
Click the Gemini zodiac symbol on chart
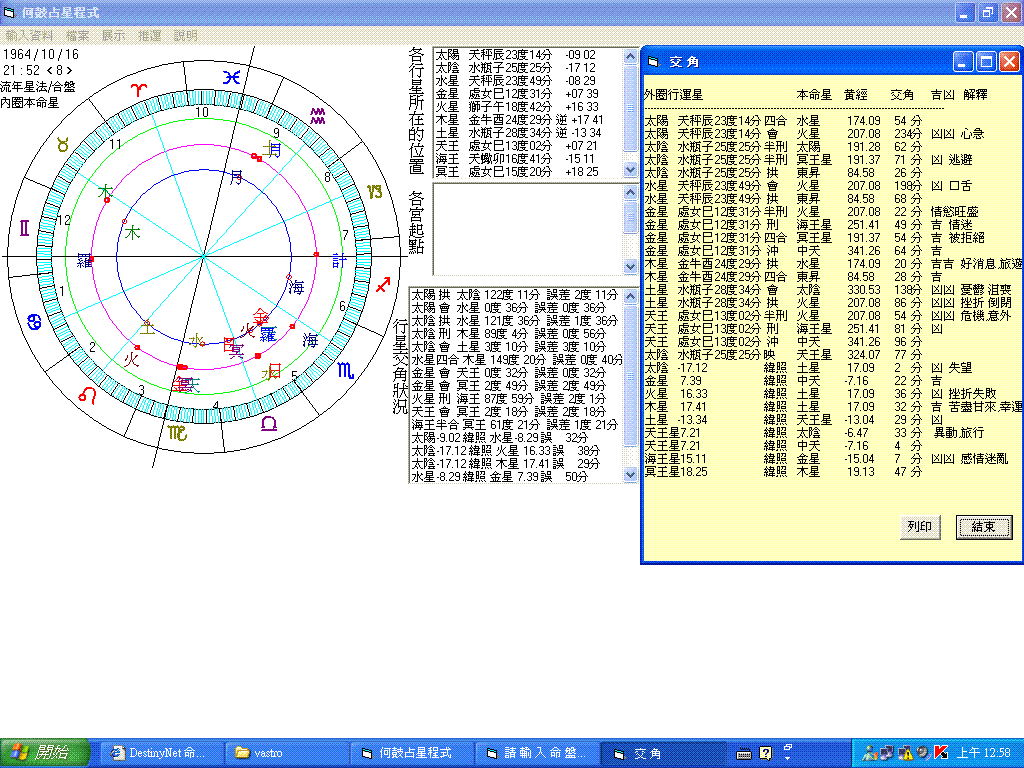point(24,229)
